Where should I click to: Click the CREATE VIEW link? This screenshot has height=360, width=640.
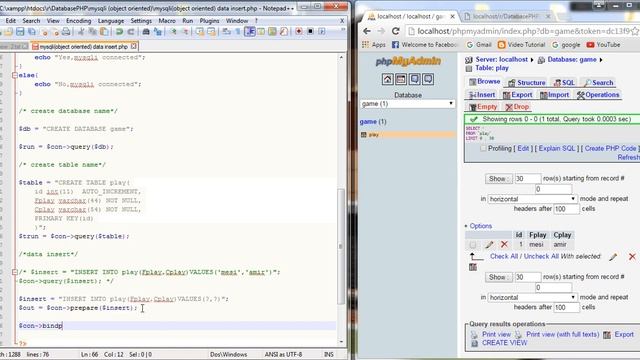(504, 343)
